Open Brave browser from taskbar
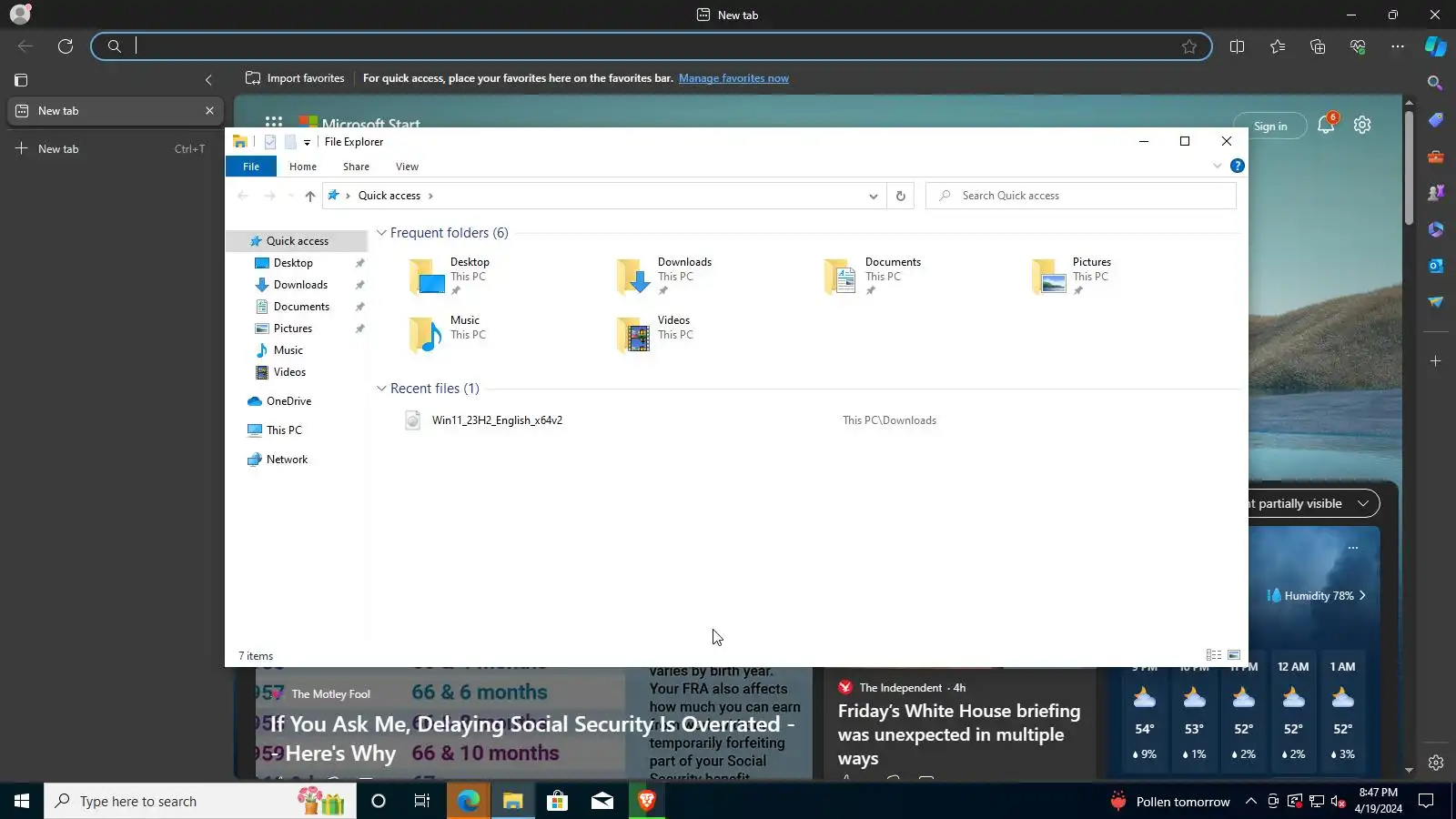1456x819 pixels. pos(647,801)
